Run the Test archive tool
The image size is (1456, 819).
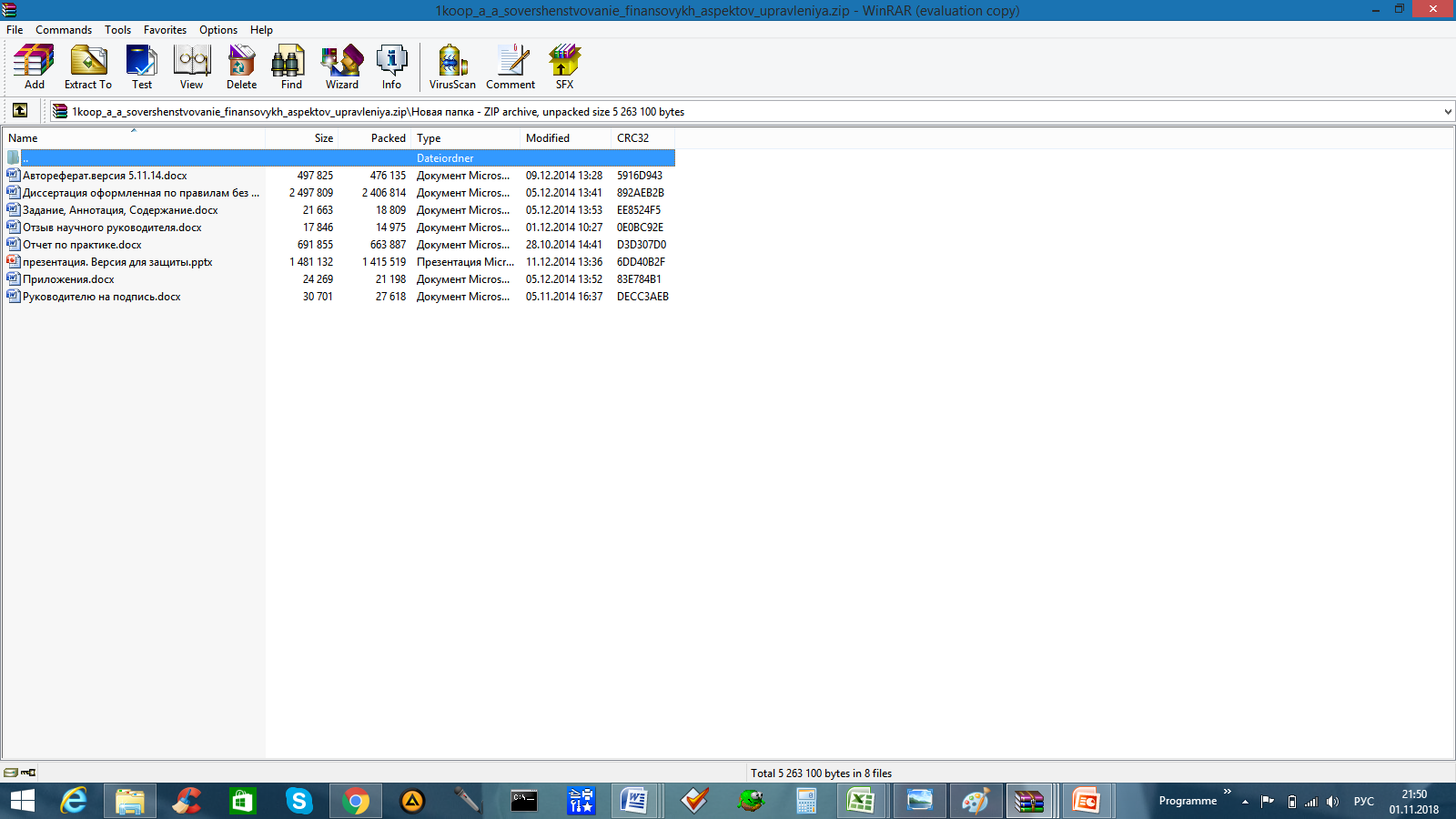coord(142,67)
